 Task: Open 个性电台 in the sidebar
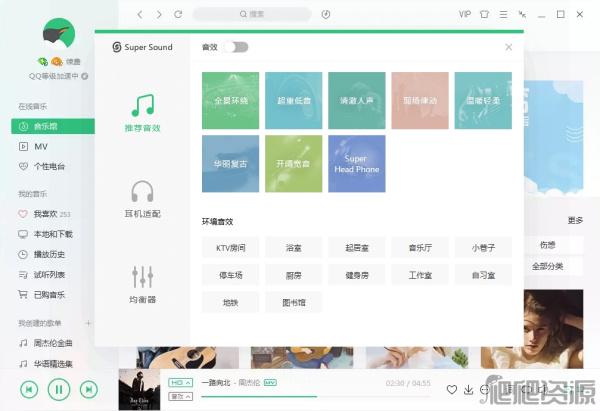tap(42, 166)
